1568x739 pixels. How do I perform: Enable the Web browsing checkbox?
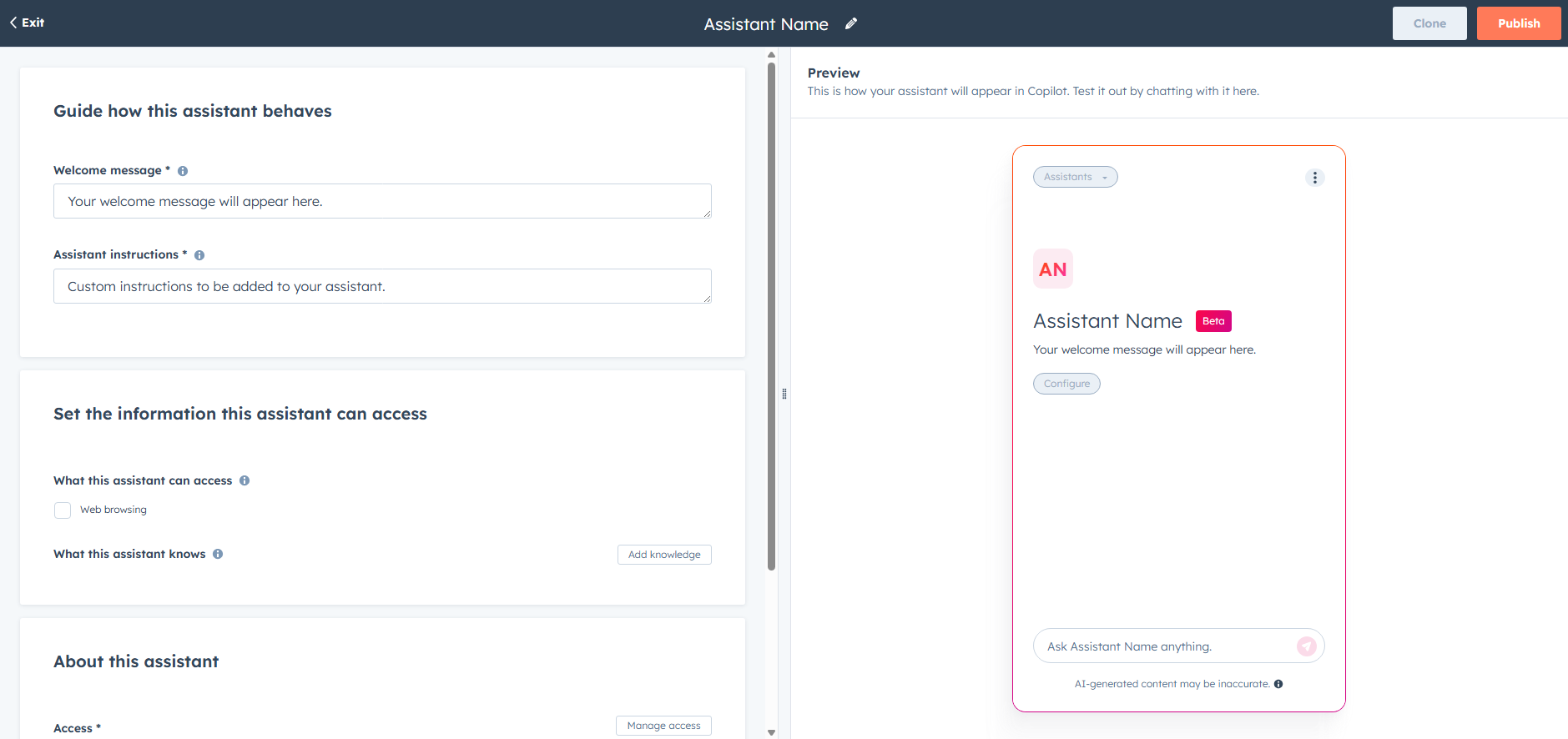point(63,510)
